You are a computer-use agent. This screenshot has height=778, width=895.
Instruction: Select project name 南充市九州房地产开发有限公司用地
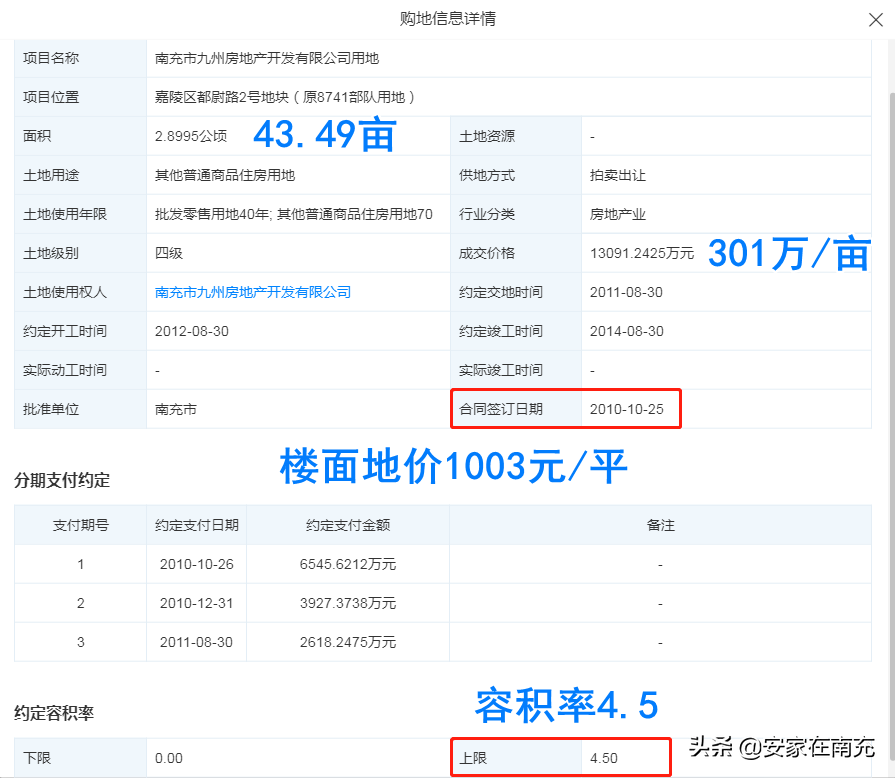click(x=267, y=58)
